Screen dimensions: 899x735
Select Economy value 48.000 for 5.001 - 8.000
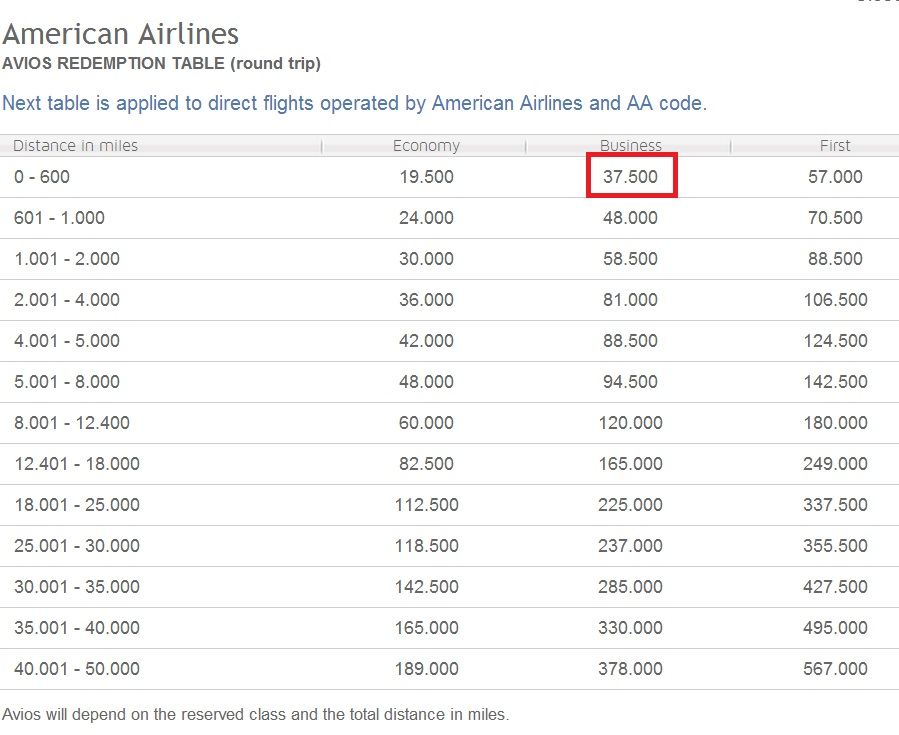[x=426, y=382]
